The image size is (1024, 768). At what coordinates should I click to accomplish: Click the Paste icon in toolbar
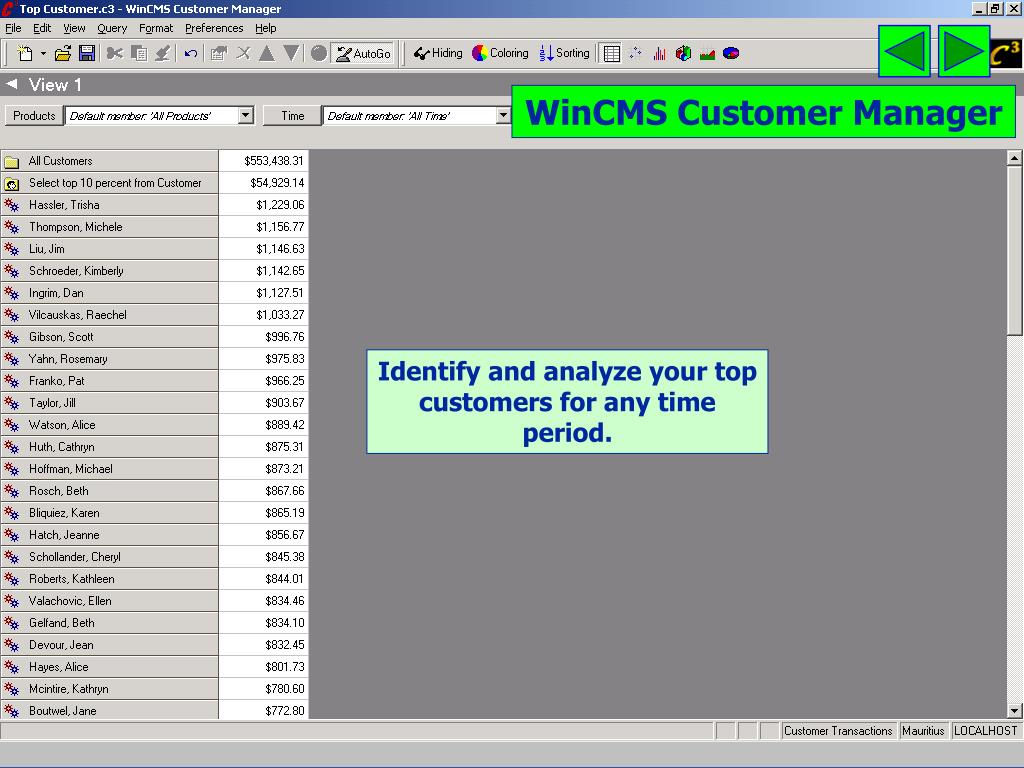[163, 54]
